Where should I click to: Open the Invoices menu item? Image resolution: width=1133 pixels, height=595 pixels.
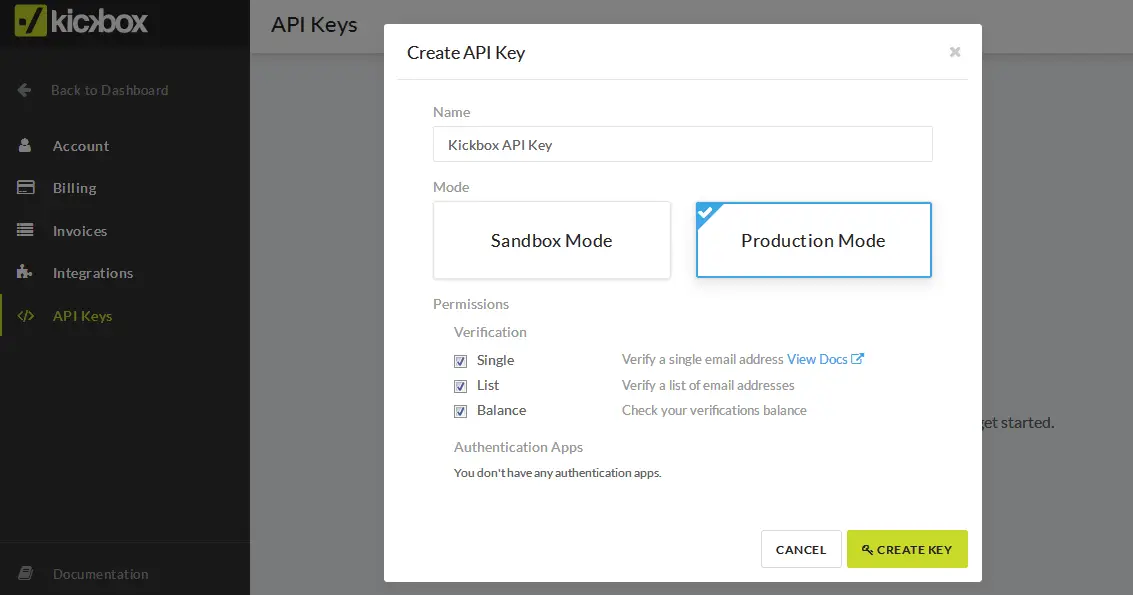coord(80,231)
